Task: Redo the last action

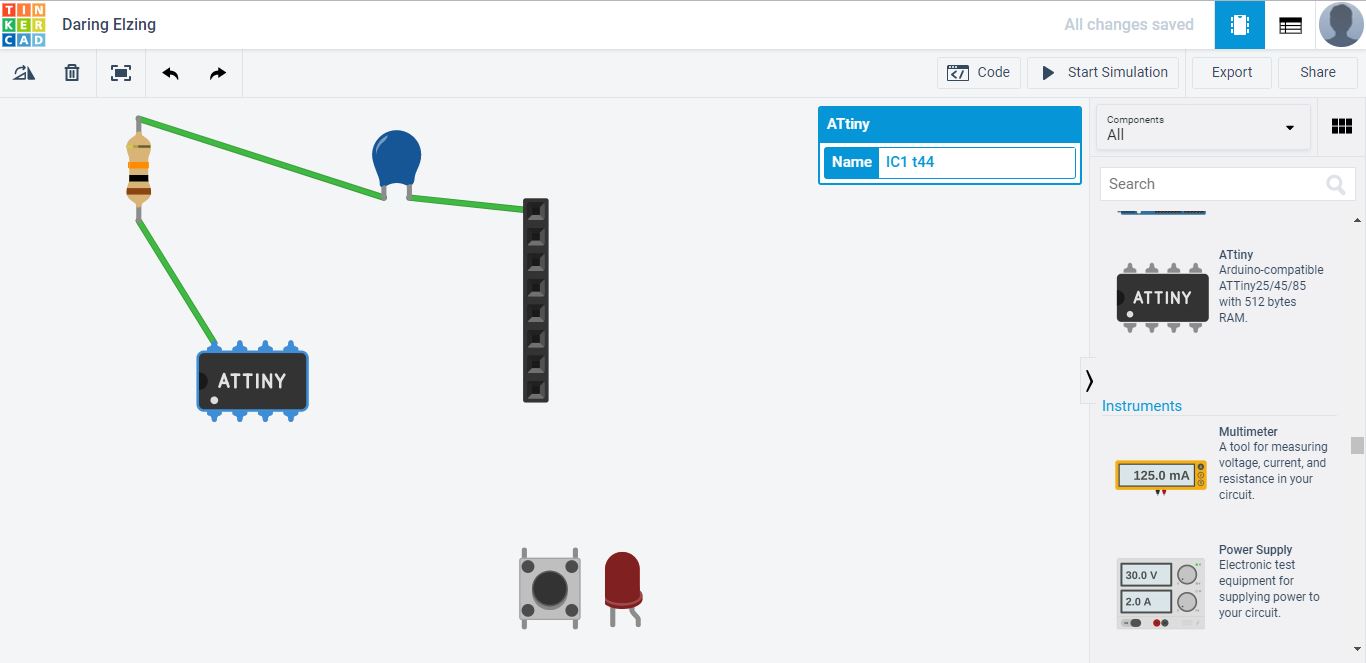Action: (218, 73)
